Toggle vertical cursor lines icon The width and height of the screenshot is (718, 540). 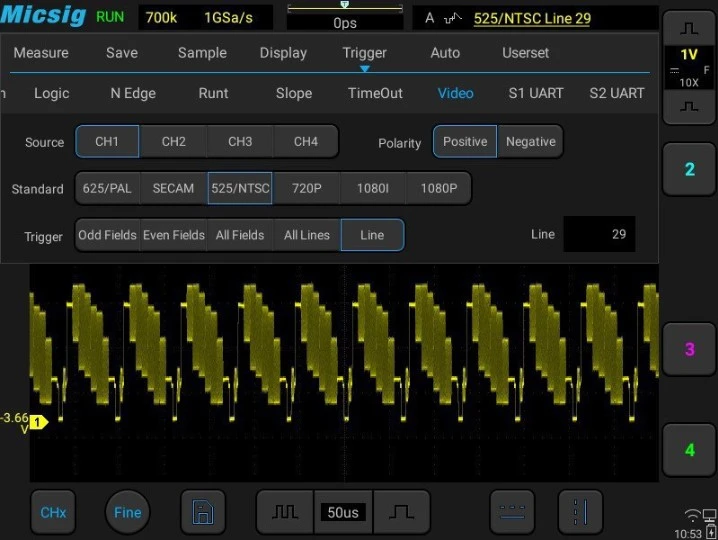(x=580, y=512)
